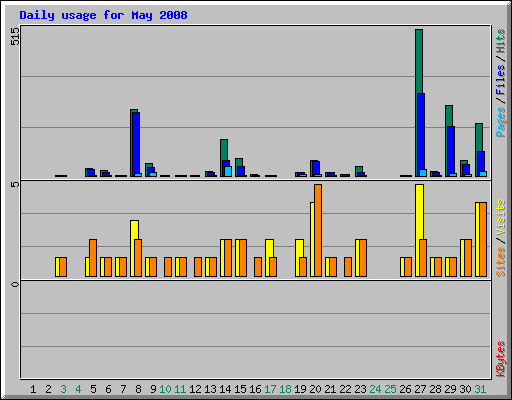Viewport: 512px width, 400px height.
Task: Click the orange Sites legend label
Action: coord(501,262)
